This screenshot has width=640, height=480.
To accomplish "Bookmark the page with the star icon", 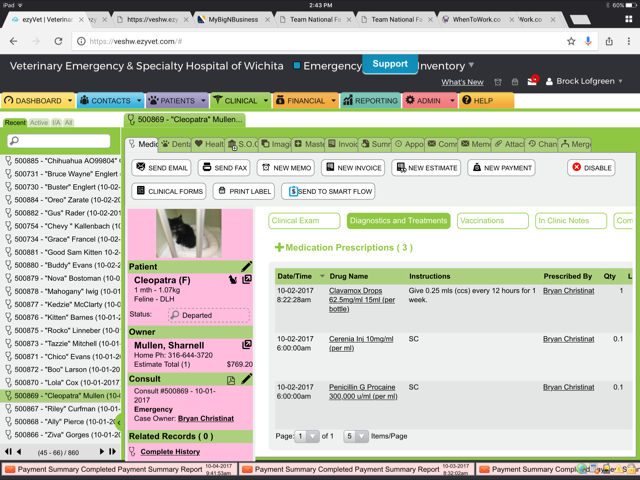I will point(571,41).
